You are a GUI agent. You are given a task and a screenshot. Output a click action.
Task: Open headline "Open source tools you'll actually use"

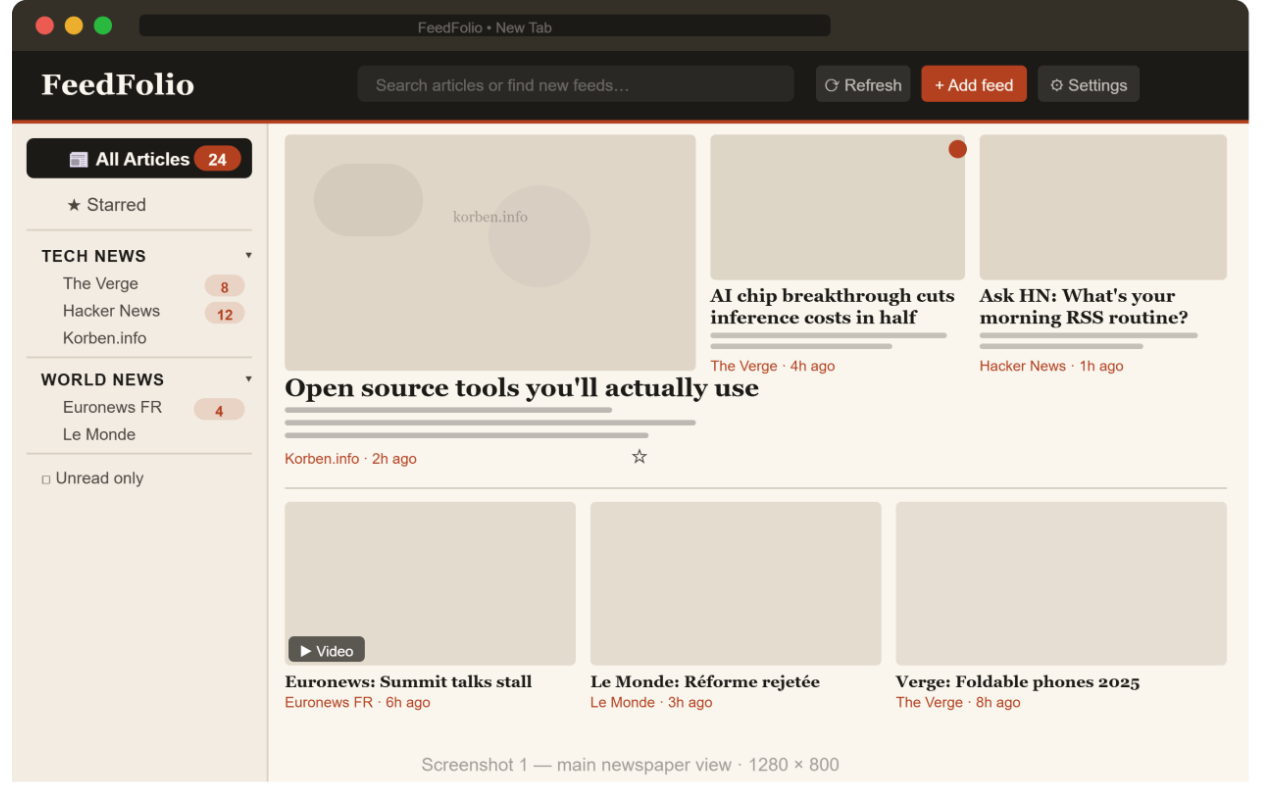coord(522,388)
